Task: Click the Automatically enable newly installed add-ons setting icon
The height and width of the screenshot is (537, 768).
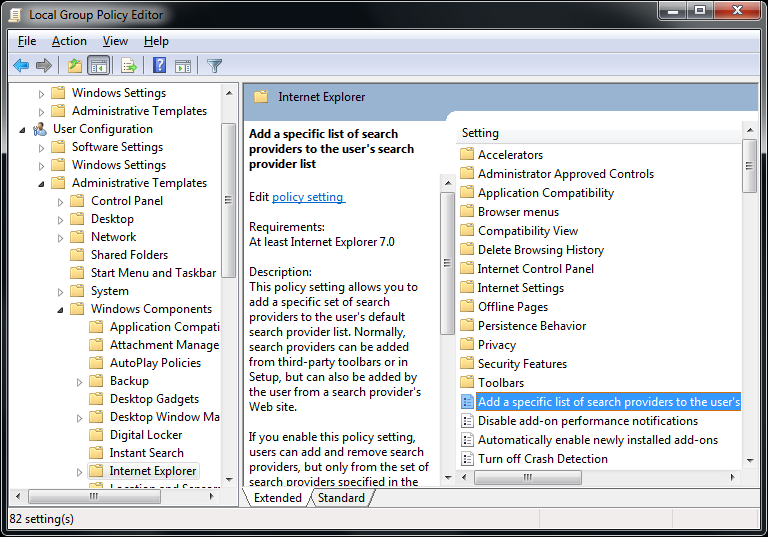Action: coord(468,440)
